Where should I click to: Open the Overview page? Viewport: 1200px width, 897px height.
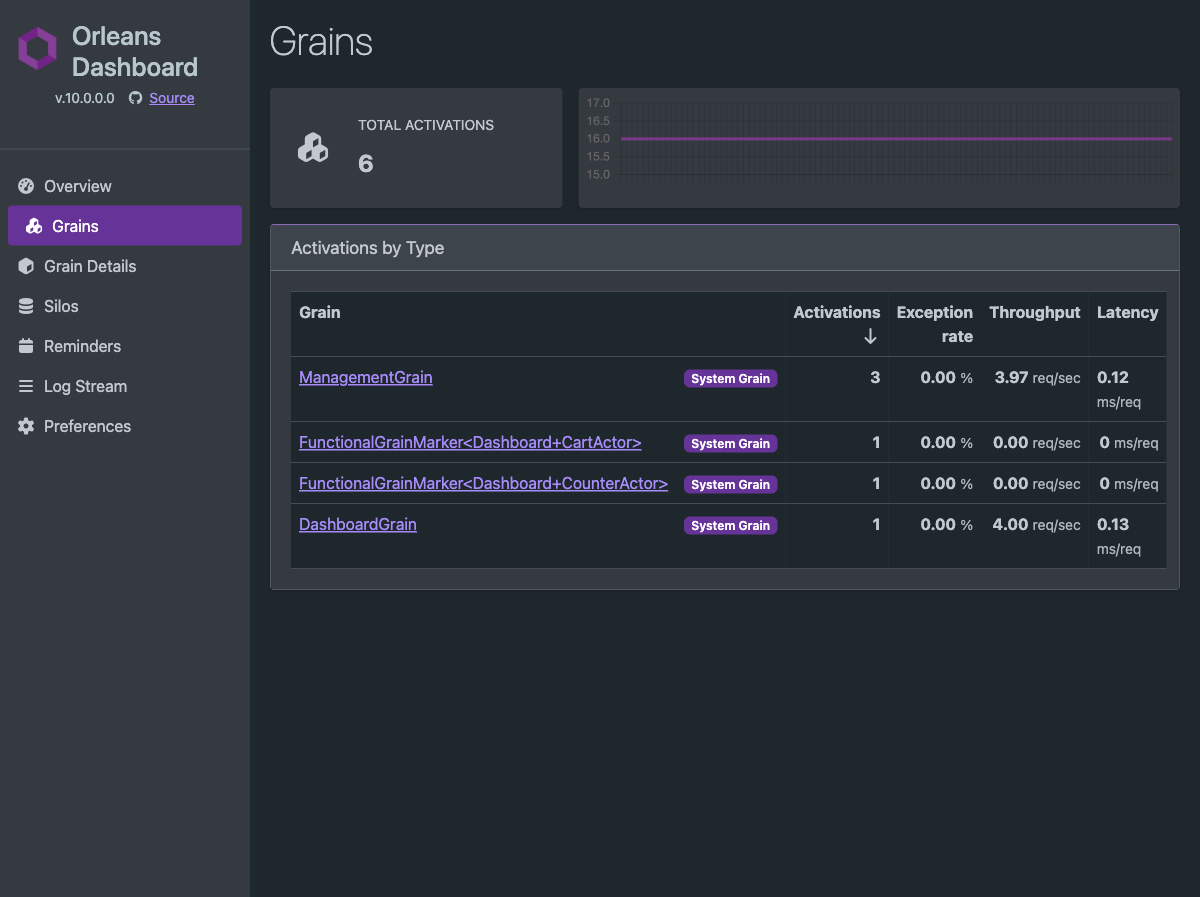tap(125, 186)
